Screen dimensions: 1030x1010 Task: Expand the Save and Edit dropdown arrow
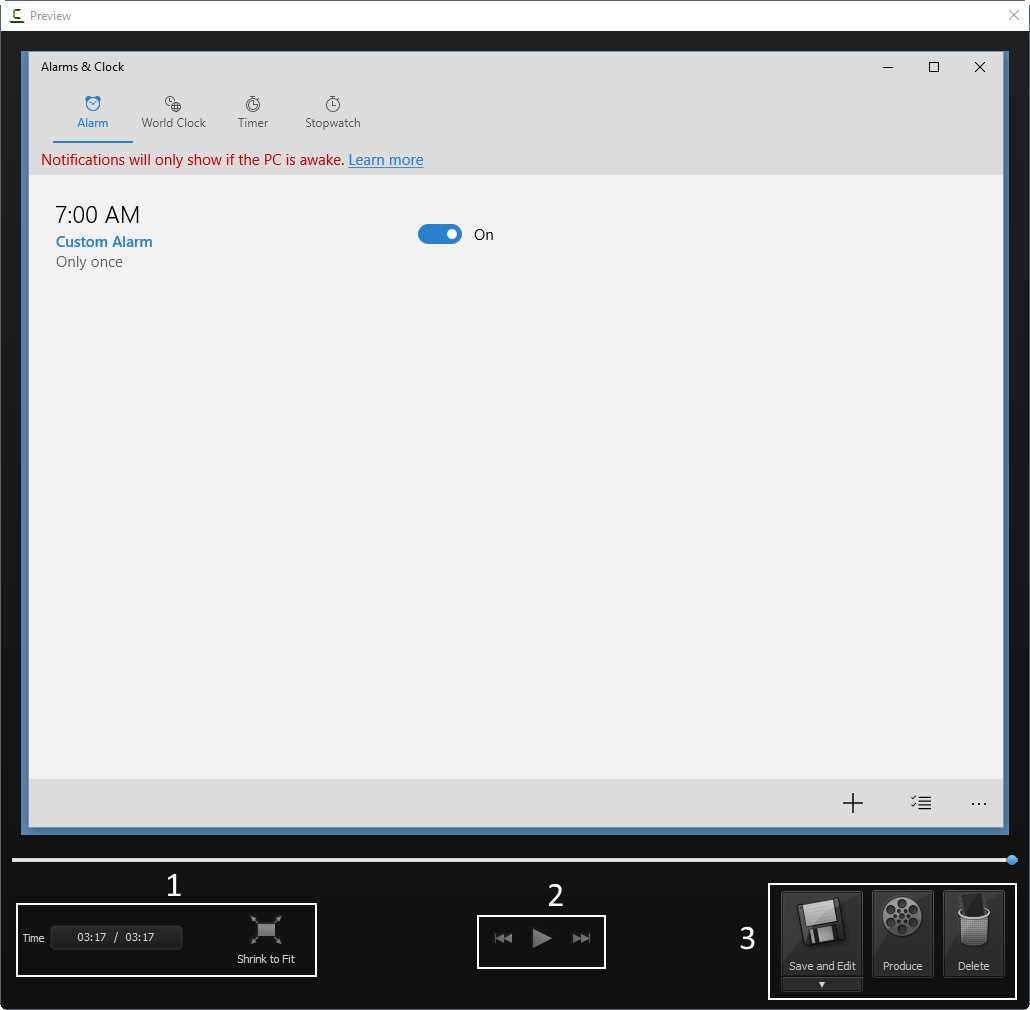point(821,985)
